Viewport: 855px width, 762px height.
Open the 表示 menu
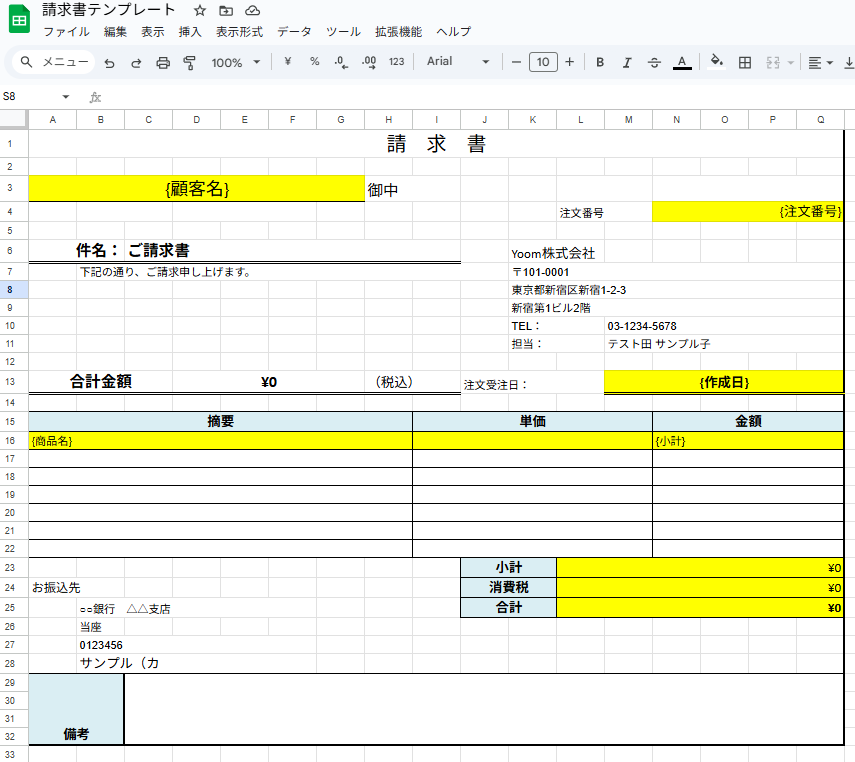pos(153,32)
